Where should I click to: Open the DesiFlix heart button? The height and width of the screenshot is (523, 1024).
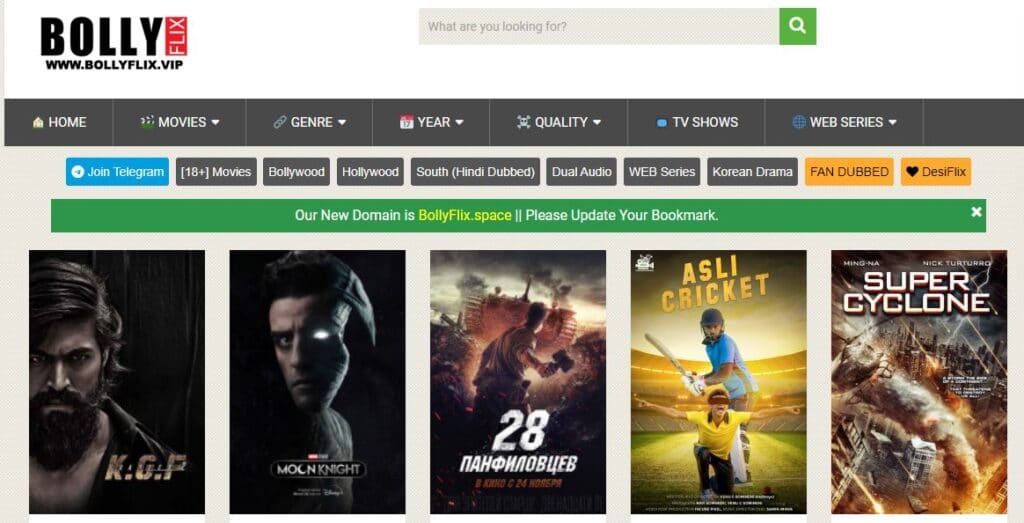coord(935,172)
